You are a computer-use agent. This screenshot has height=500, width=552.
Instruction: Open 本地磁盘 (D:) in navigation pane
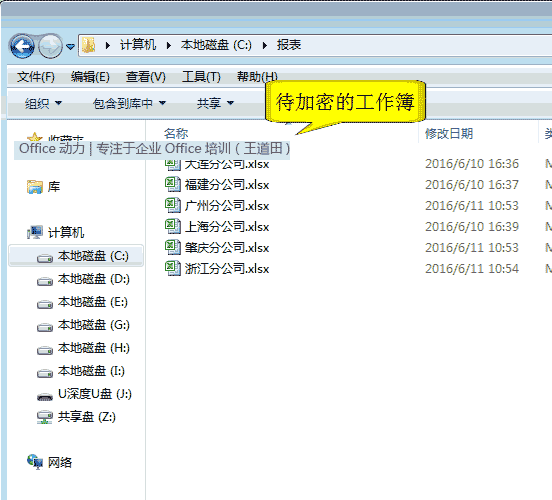94,279
